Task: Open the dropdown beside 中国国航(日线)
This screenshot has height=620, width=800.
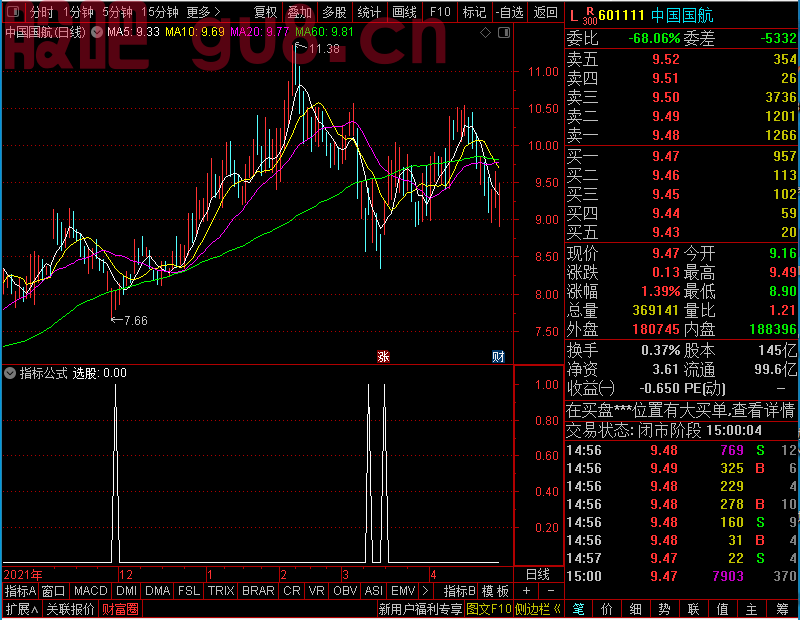Action: (96, 32)
